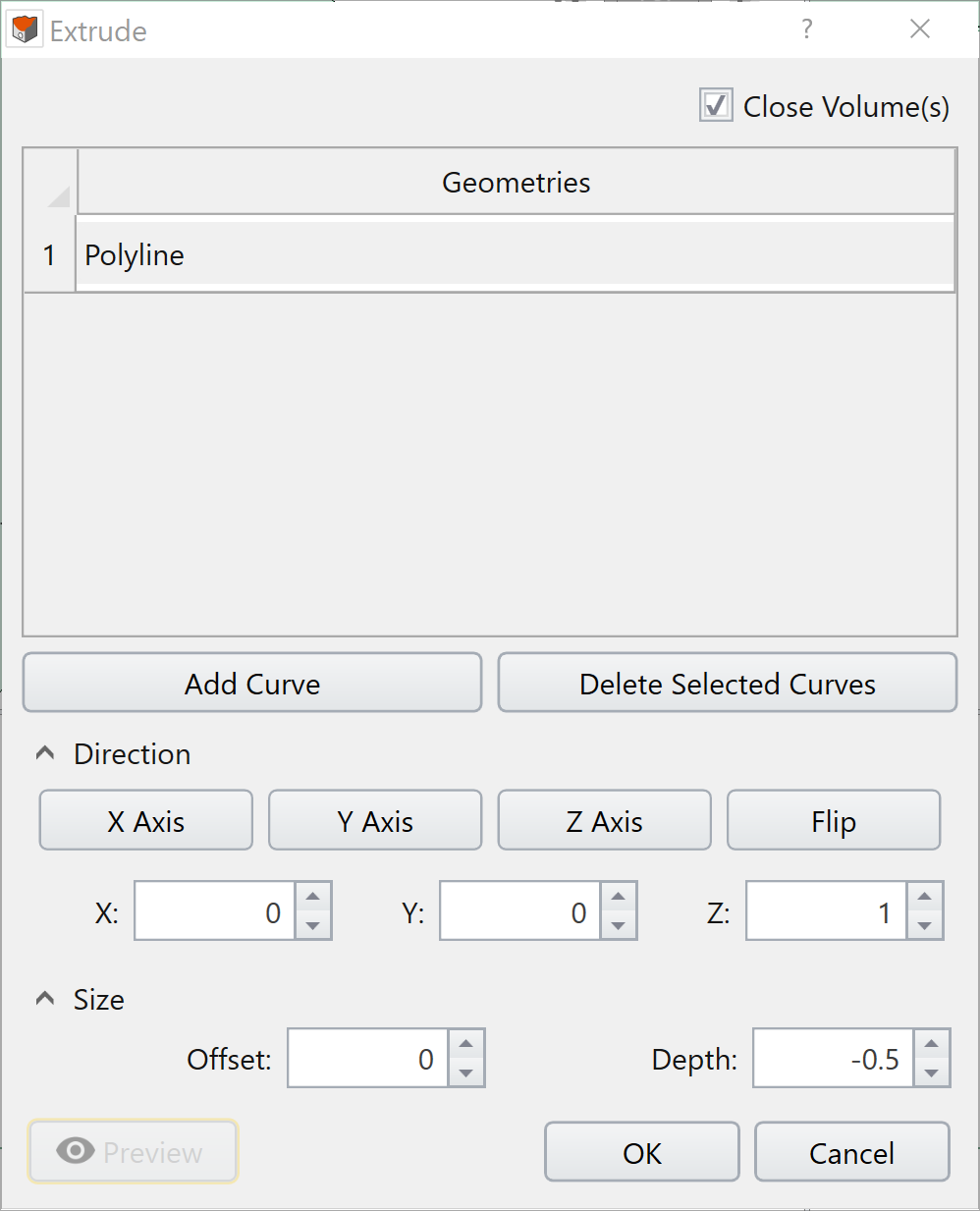Disable the Close Volume(s) checkbox
This screenshot has width=980, height=1211.
(x=716, y=105)
